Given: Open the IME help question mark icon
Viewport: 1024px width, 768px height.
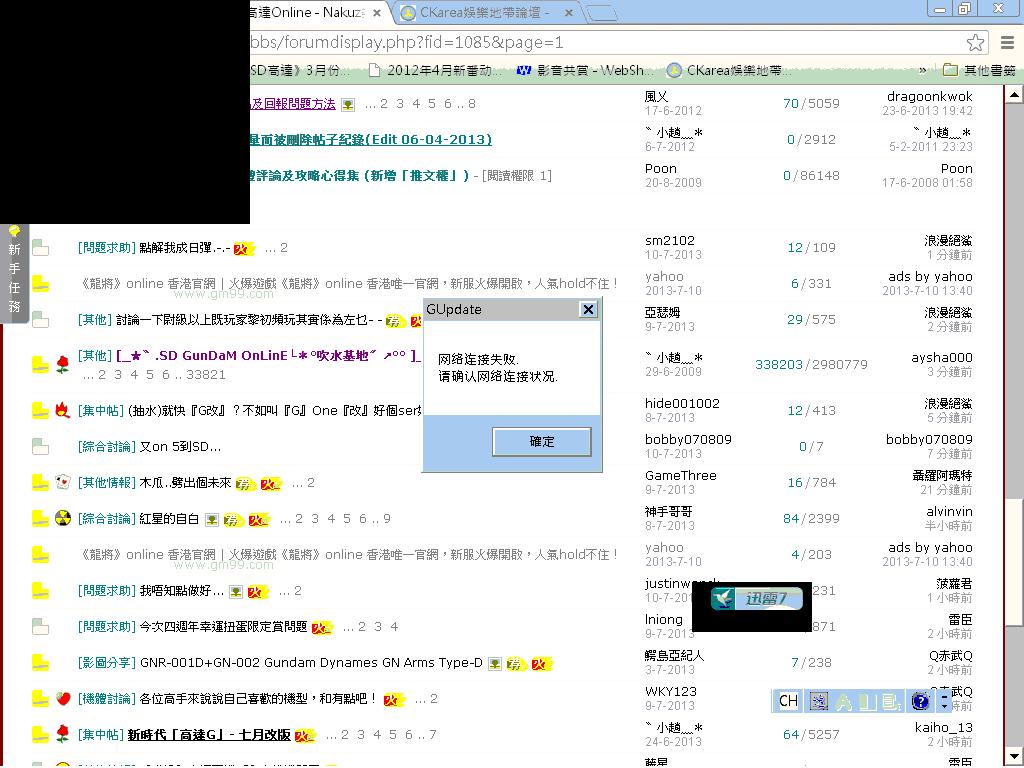Looking at the screenshot, I should tap(920, 701).
